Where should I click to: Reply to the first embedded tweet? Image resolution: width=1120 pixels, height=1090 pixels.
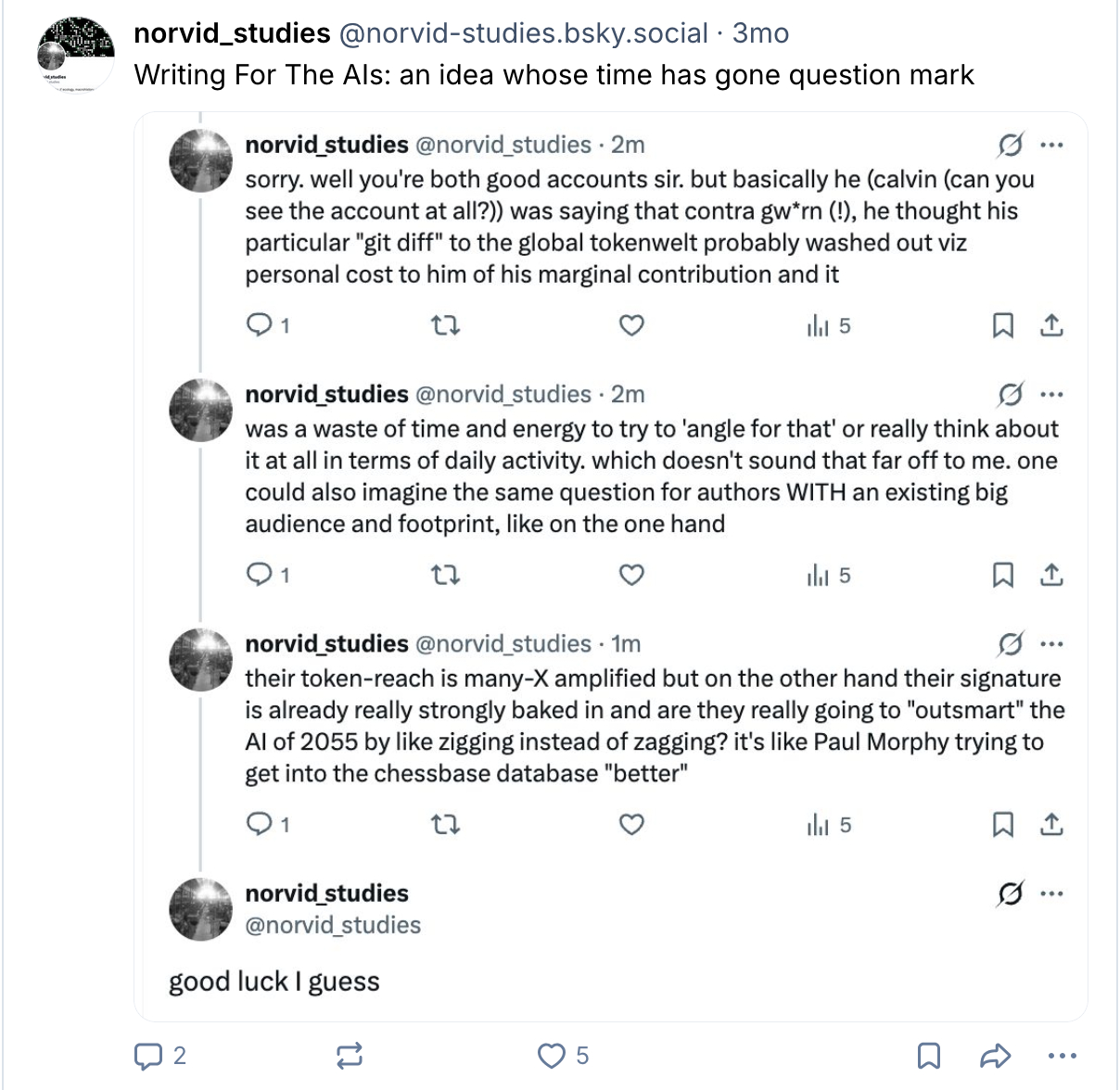point(259,325)
